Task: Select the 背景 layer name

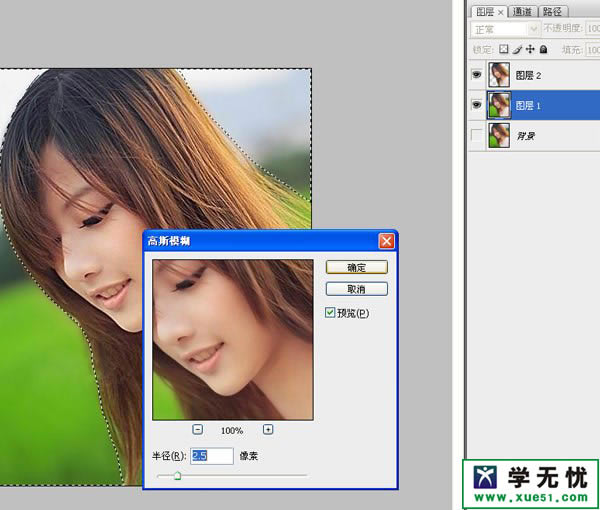Action: pos(526,136)
